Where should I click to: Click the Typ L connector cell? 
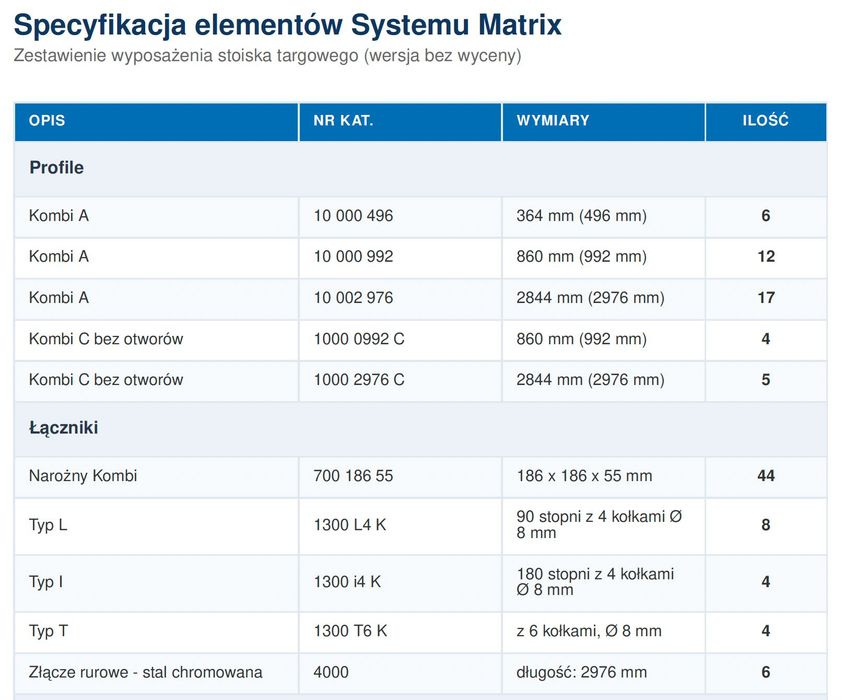point(156,526)
